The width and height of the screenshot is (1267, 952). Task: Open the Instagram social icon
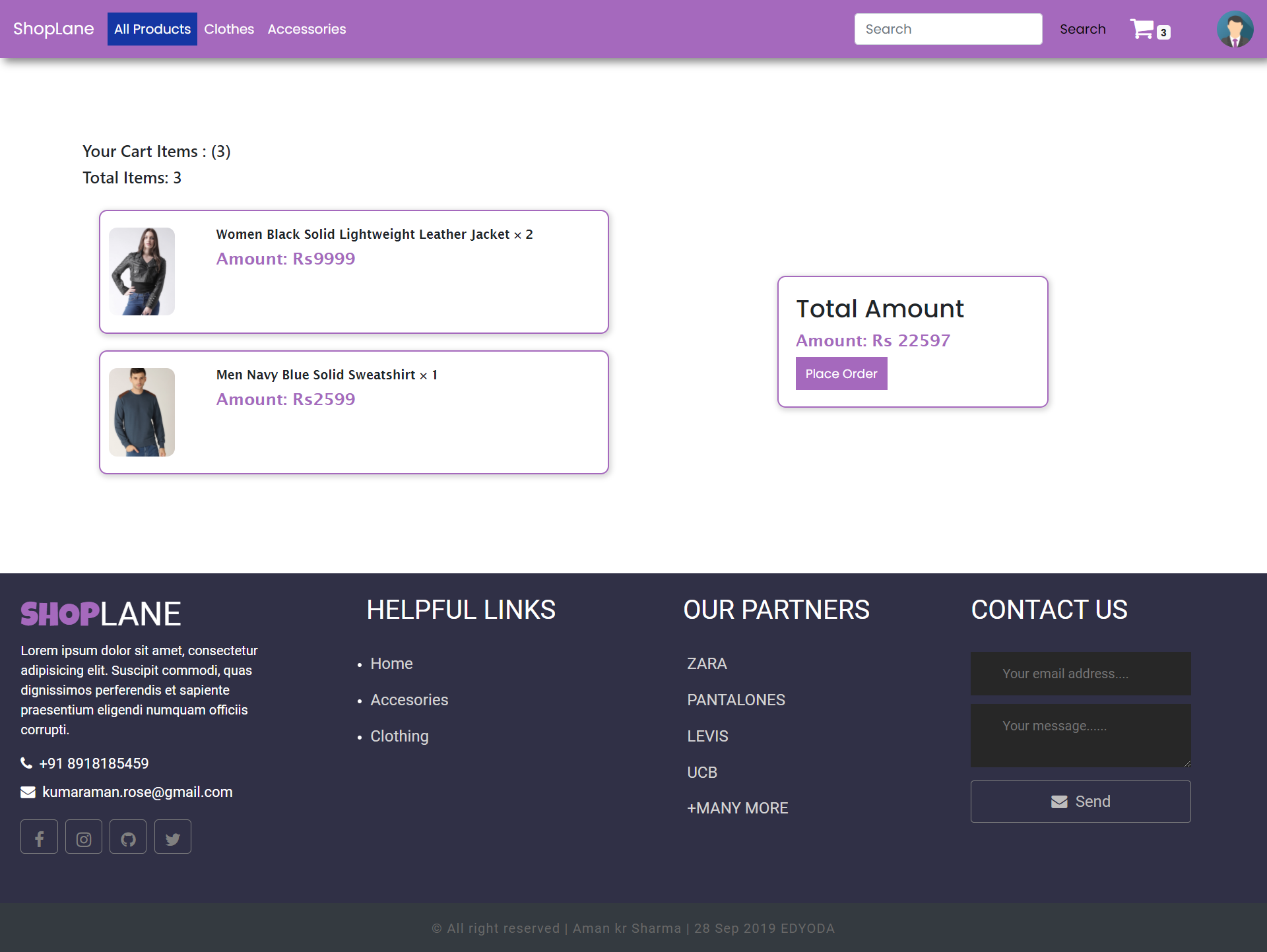84,837
